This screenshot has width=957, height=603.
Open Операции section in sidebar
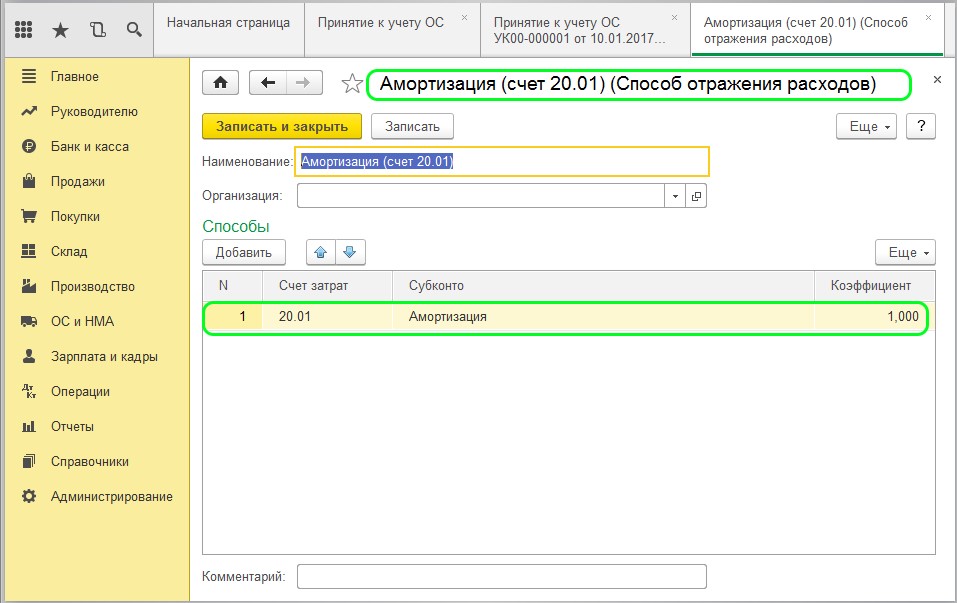[x=80, y=392]
